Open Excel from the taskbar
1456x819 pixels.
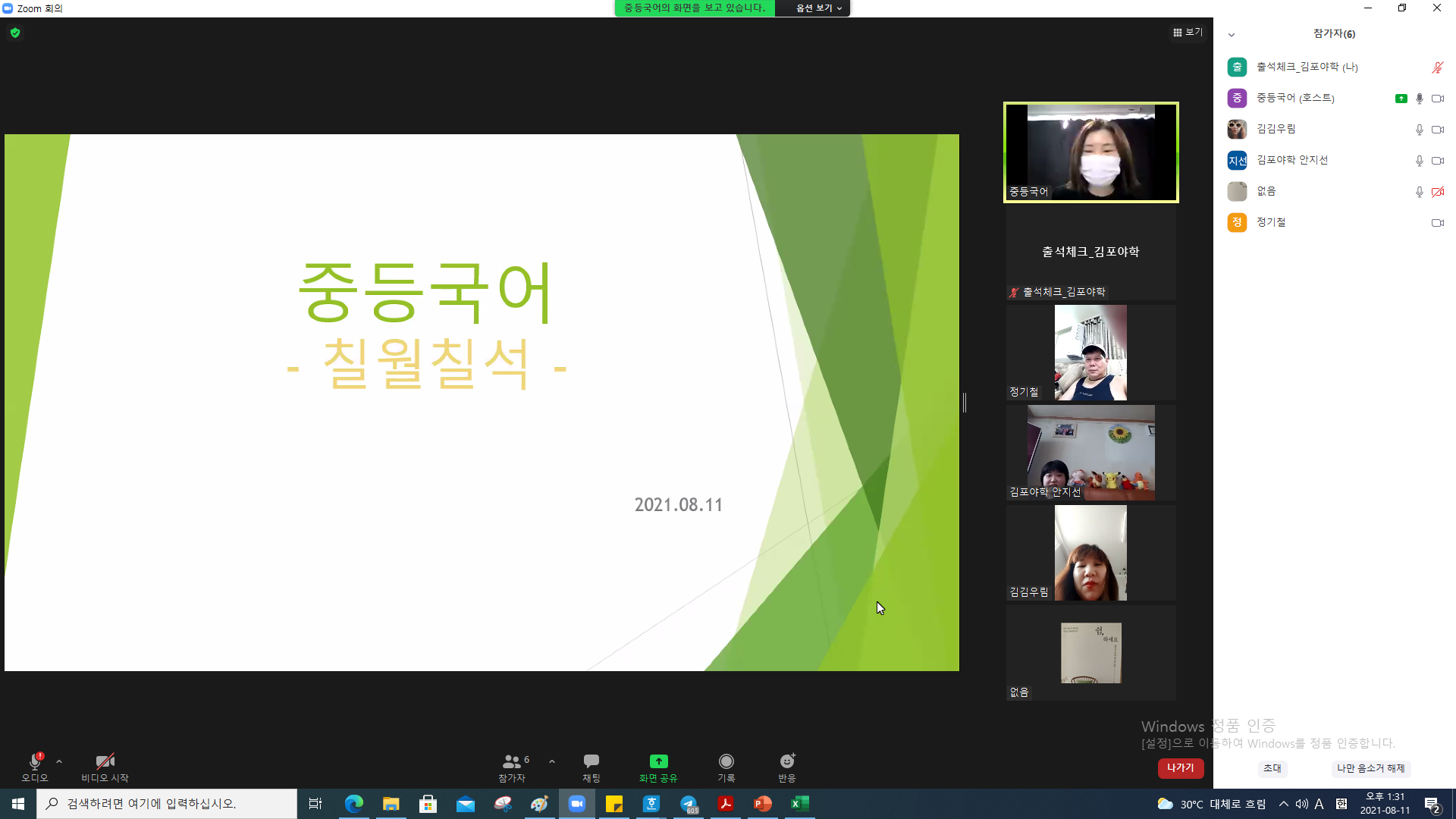coord(799,804)
